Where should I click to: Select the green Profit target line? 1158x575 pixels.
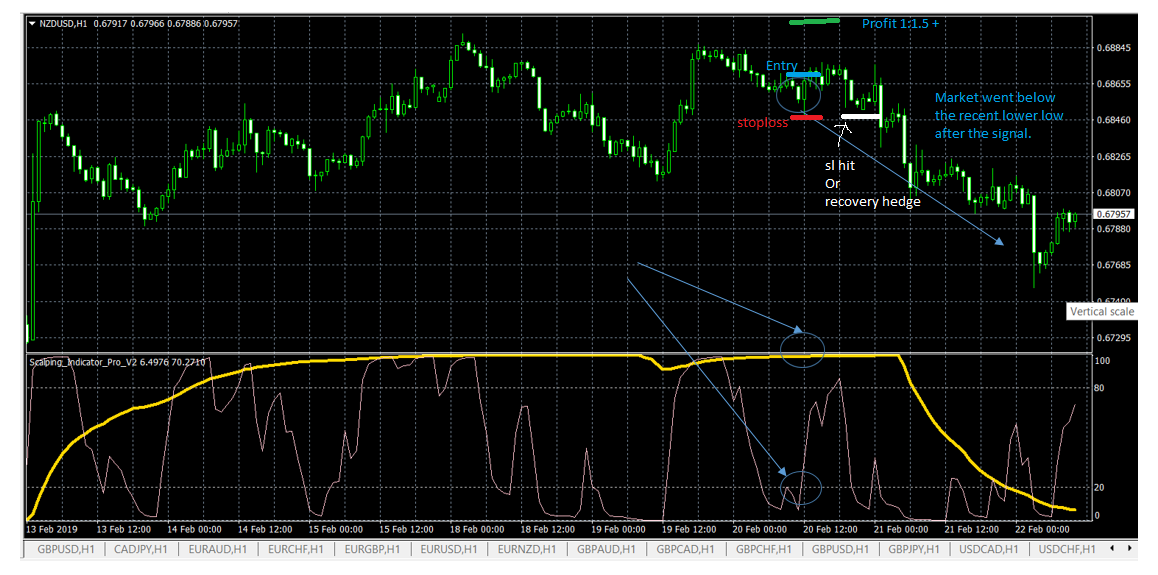(x=814, y=21)
